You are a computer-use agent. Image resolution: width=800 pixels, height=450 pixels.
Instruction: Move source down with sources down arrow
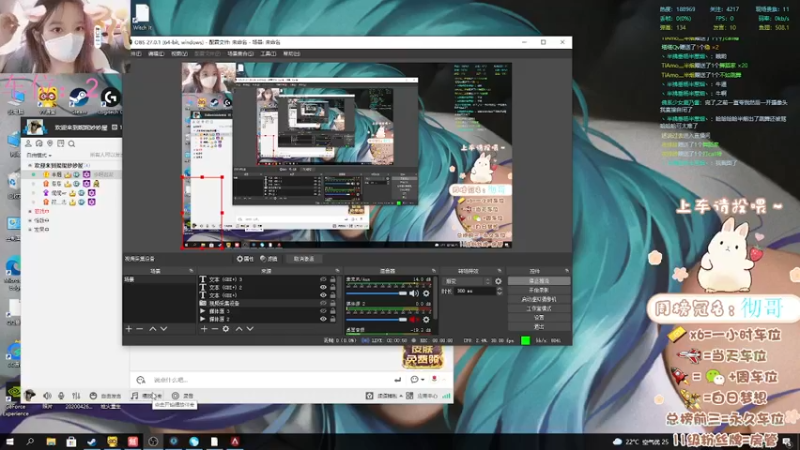coord(250,329)
